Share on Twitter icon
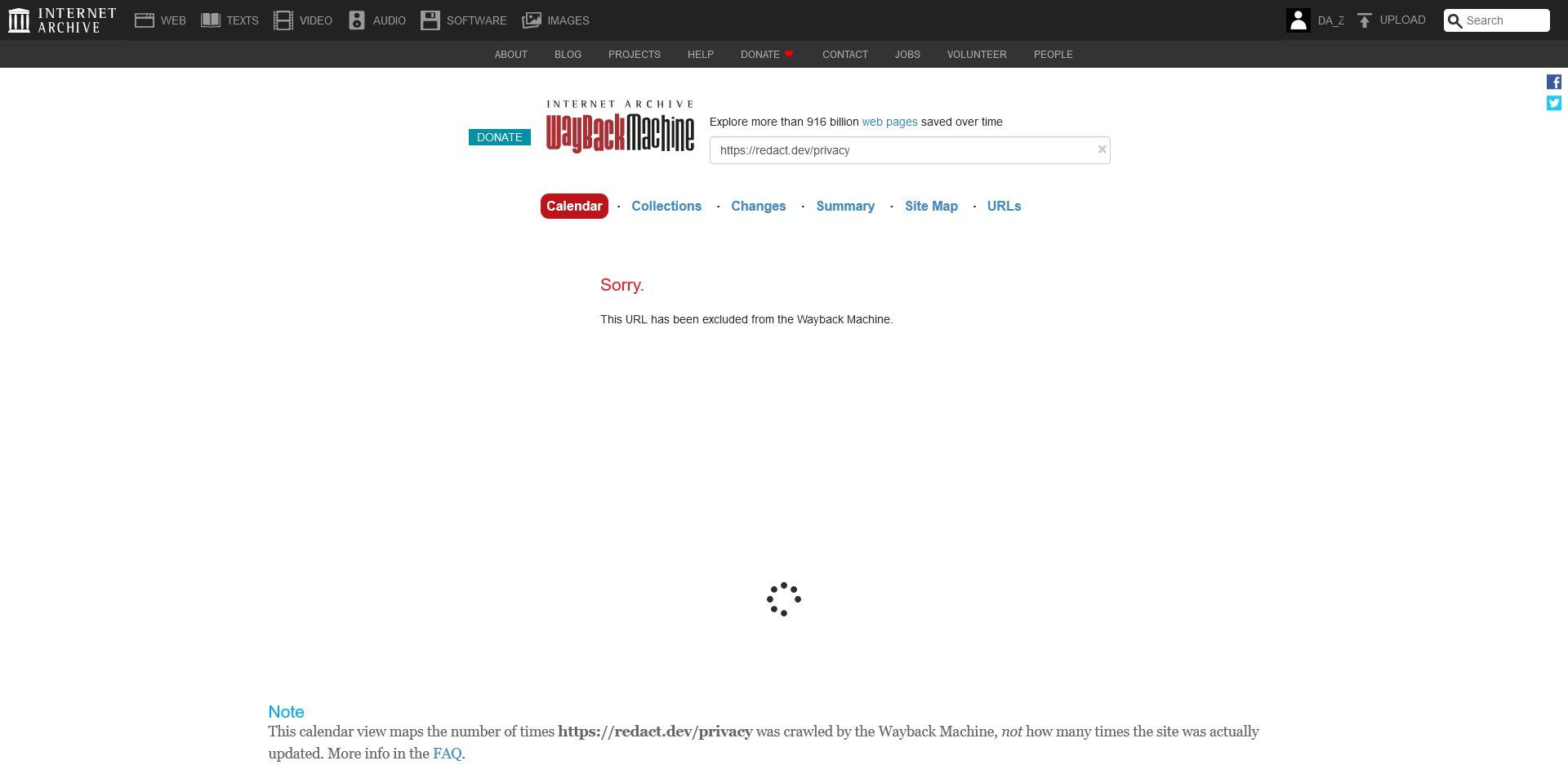 click(x=1554, y=103)
